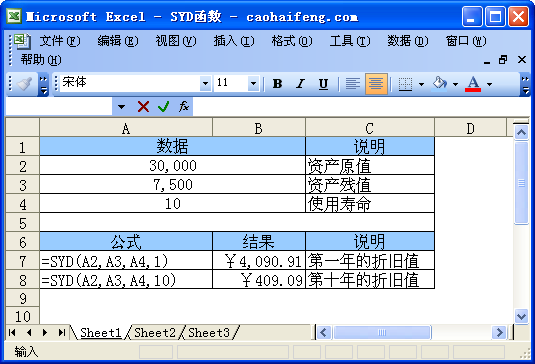535x364 pixels.
Task: Select cell with formula =SYD(A2,A3,A4,10)
Action: point(126,280)
